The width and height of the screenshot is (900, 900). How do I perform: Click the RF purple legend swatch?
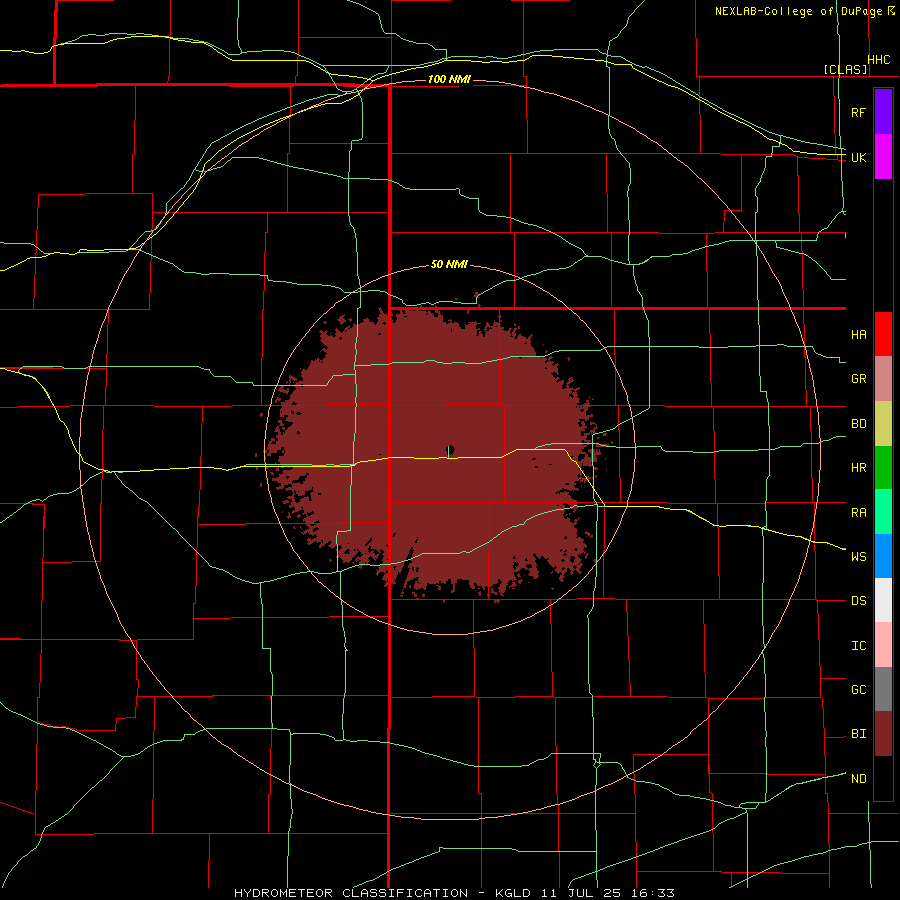883,112
